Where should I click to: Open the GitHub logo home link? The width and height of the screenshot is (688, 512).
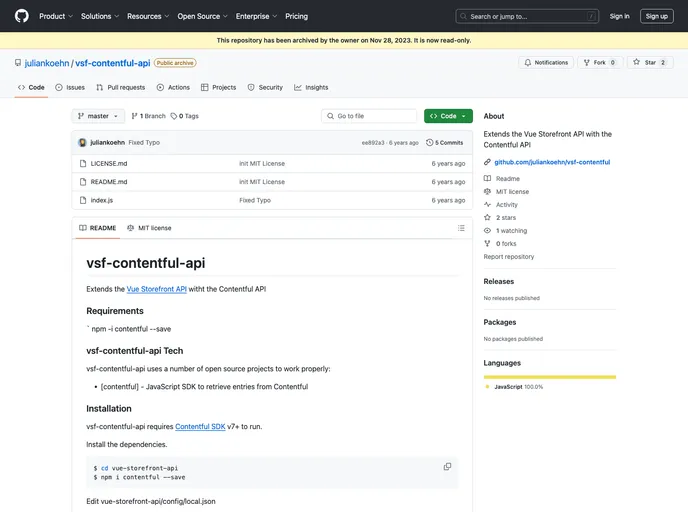click(22, 16)
